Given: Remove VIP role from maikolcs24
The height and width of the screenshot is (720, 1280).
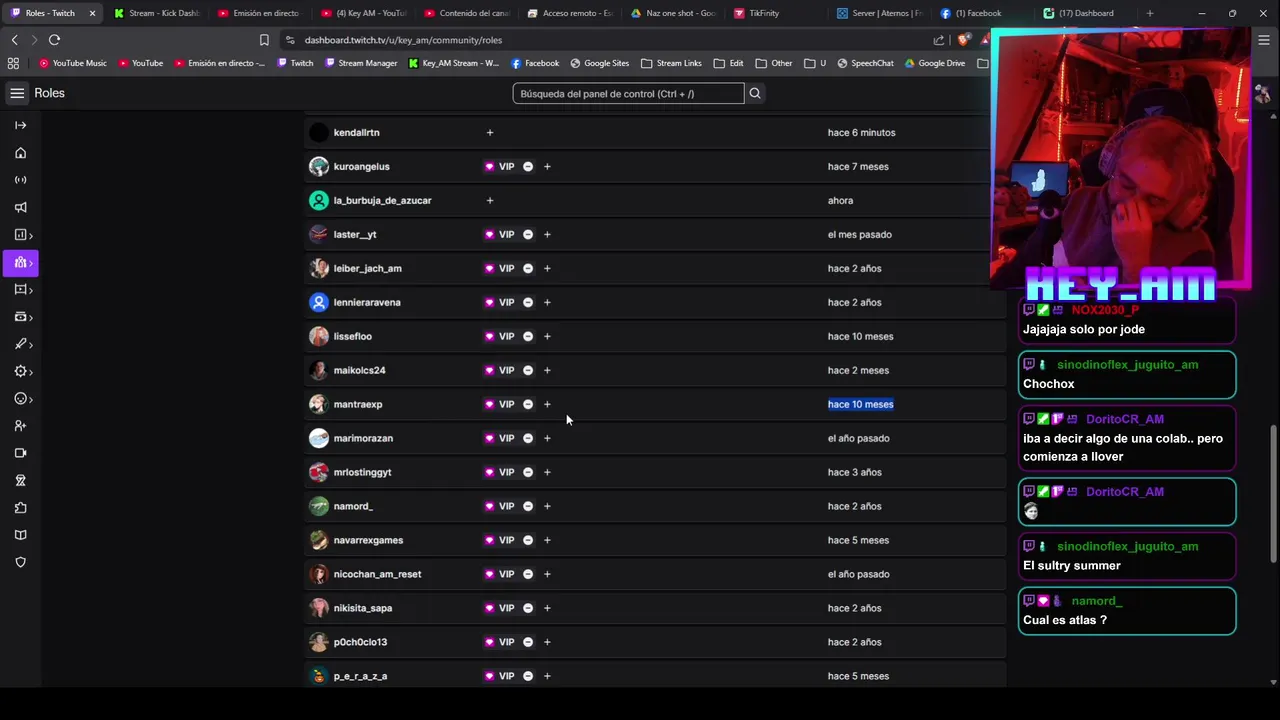Looking at the screenshot, I should click(528, 370).
